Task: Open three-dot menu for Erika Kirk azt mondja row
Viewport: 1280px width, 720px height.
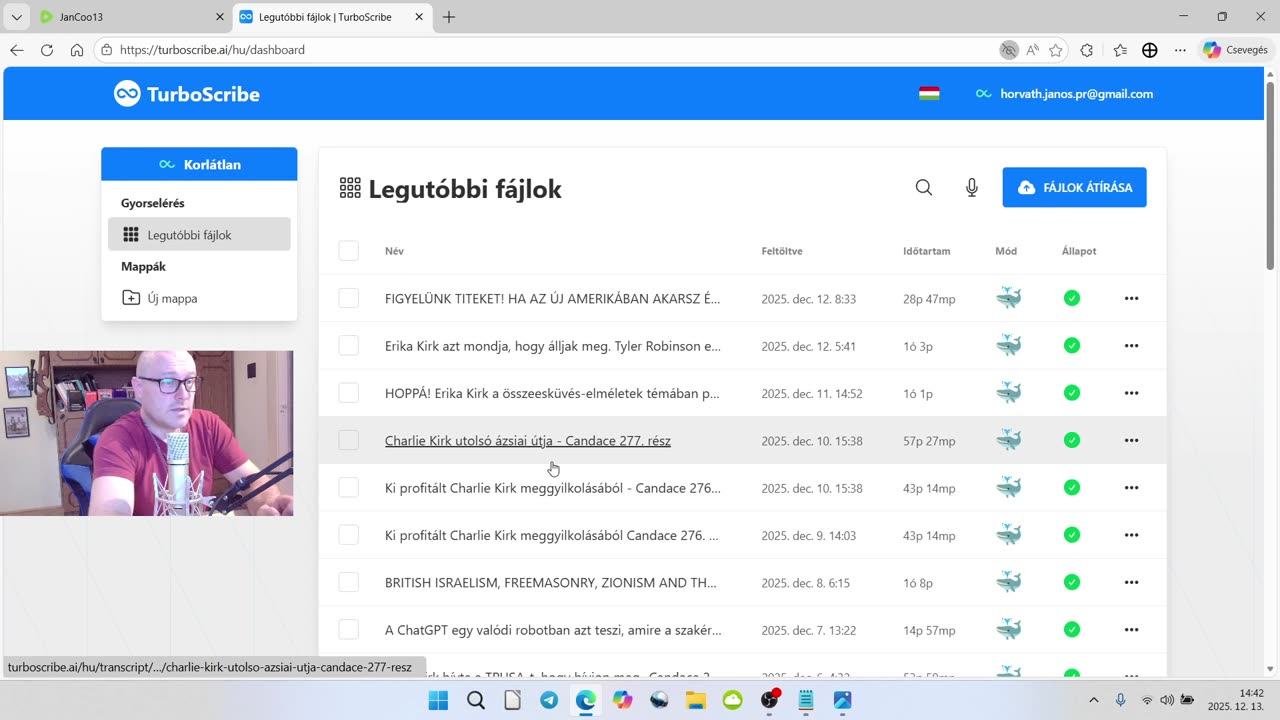Action: [x=1131, y=346]
